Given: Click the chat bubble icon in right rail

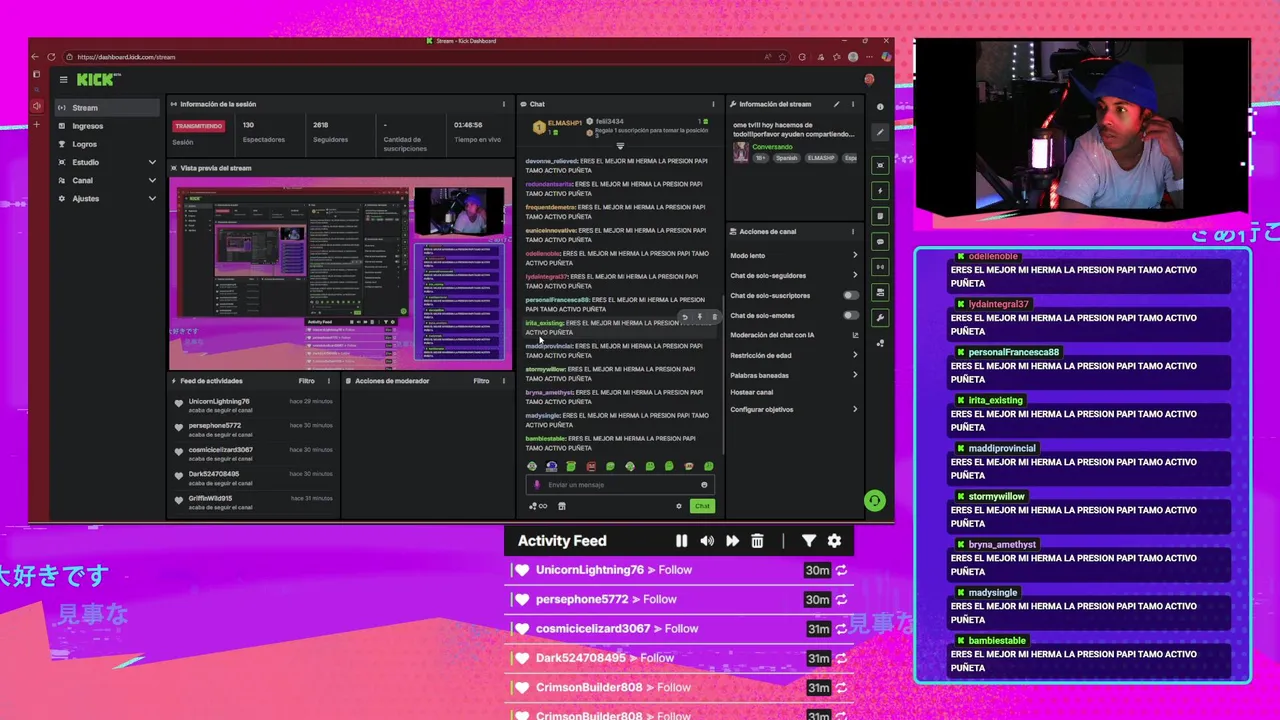Looking at the screenshot, I should point(880,242).
